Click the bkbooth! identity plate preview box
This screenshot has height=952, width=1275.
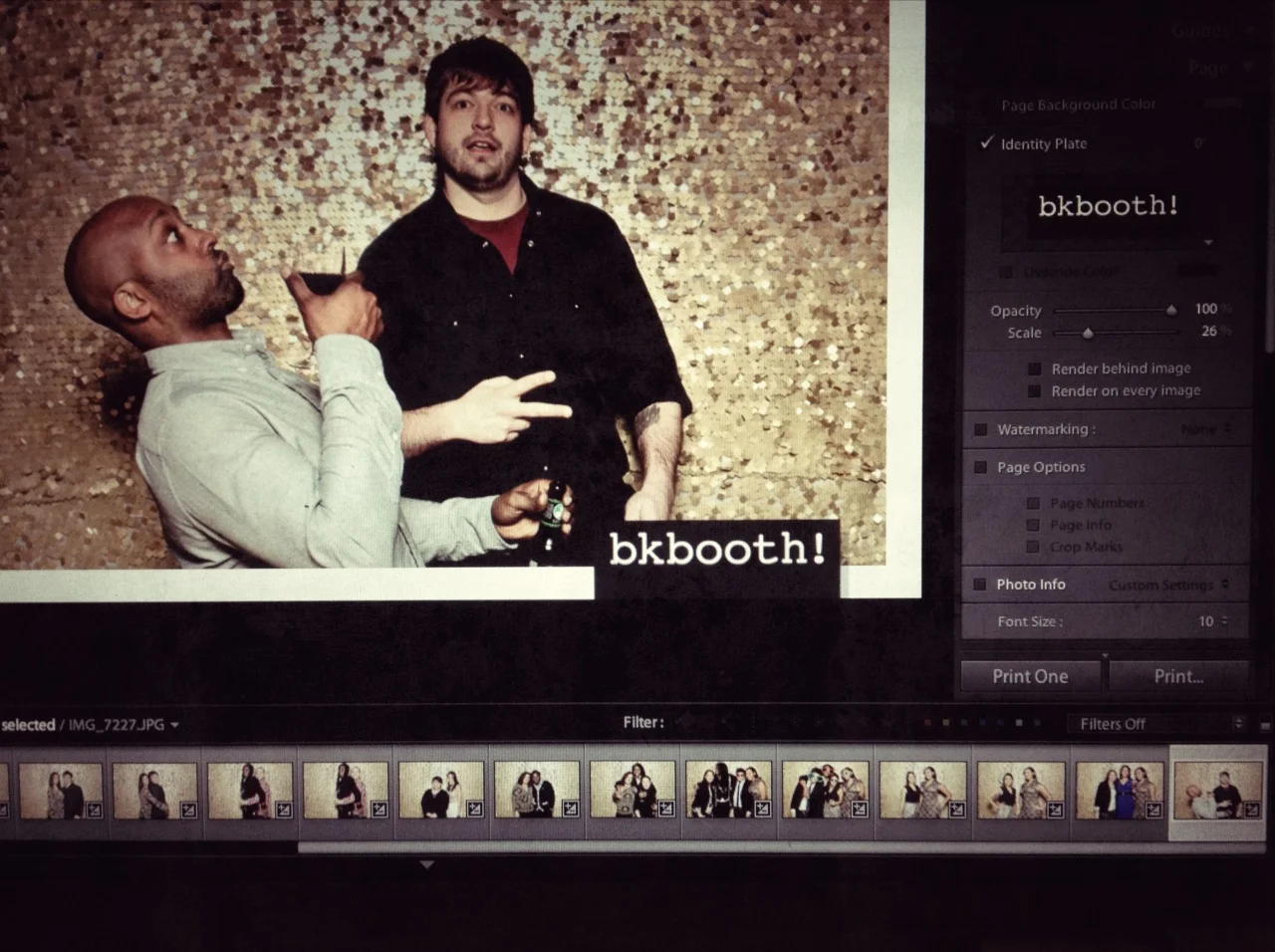point(1108,207)
